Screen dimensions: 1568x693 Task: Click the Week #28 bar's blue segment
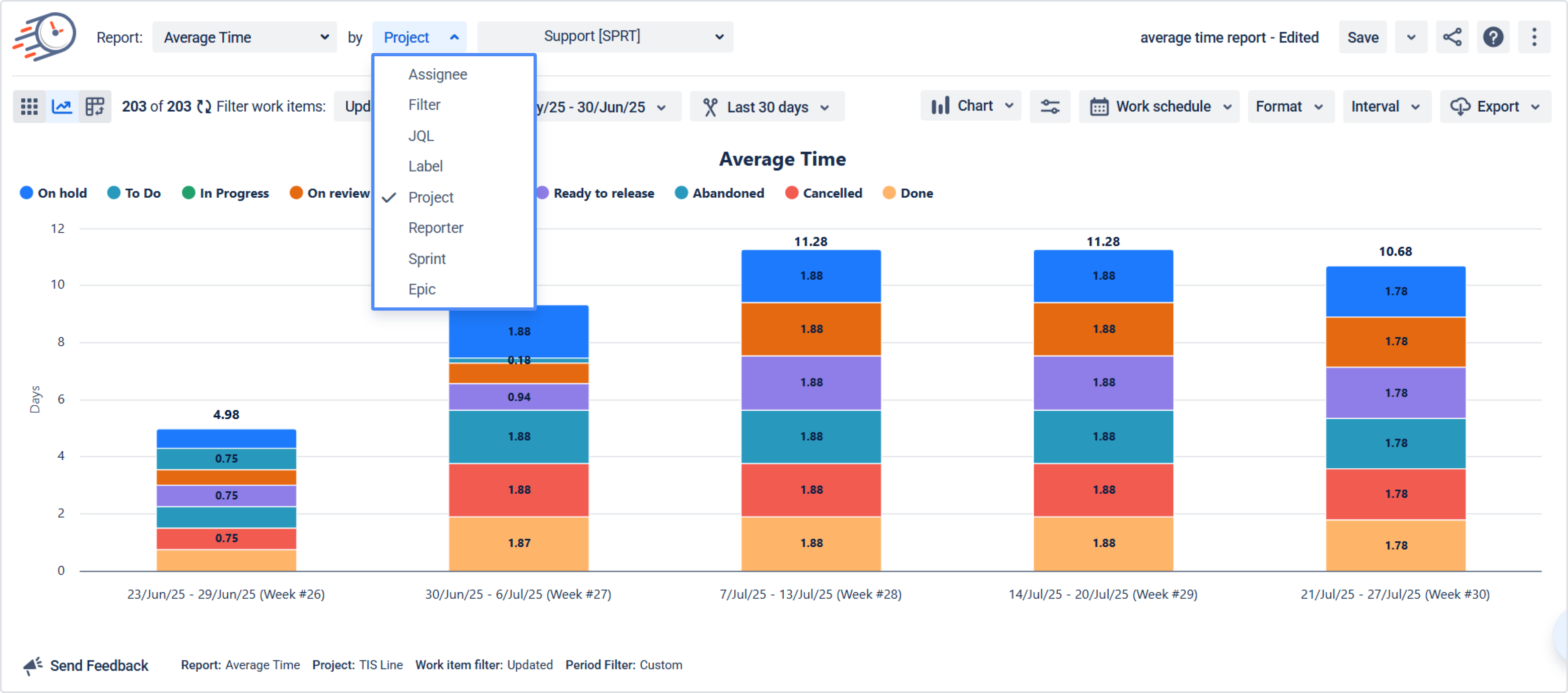(x=811, y=276)
